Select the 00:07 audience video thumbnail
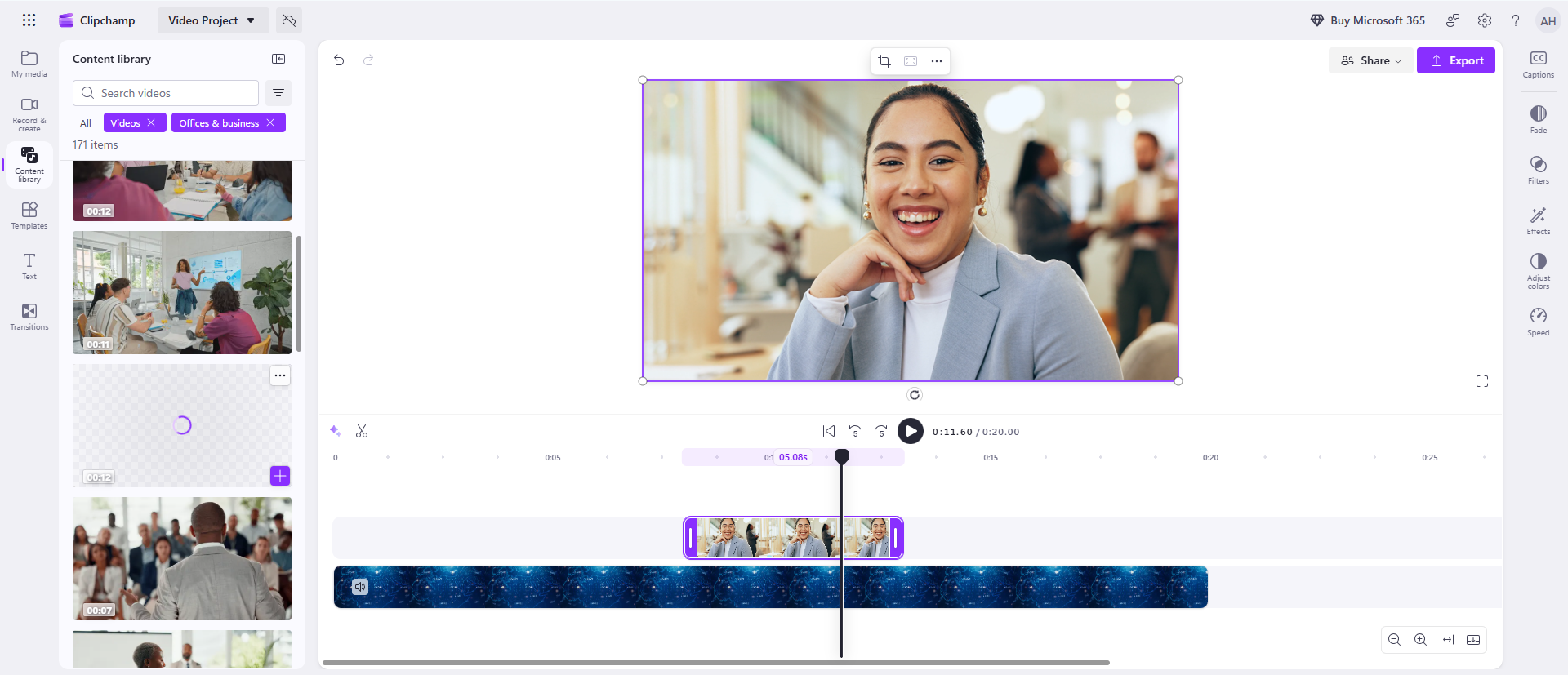 pyautogui.click(x=182, y=558)
